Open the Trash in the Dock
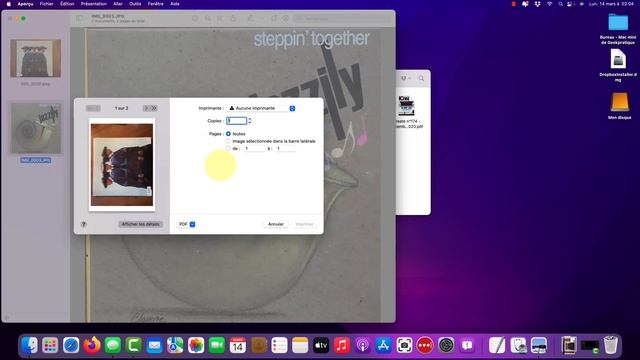The width and height of the screenshot is (640, 360). 610,345
